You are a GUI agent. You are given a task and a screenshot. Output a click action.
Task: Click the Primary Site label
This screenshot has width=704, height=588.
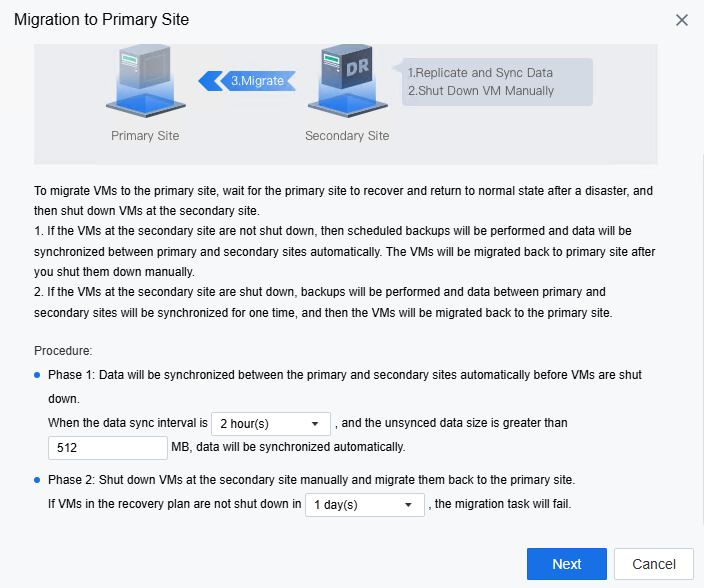pyautogui.click(x=145, y=136)
